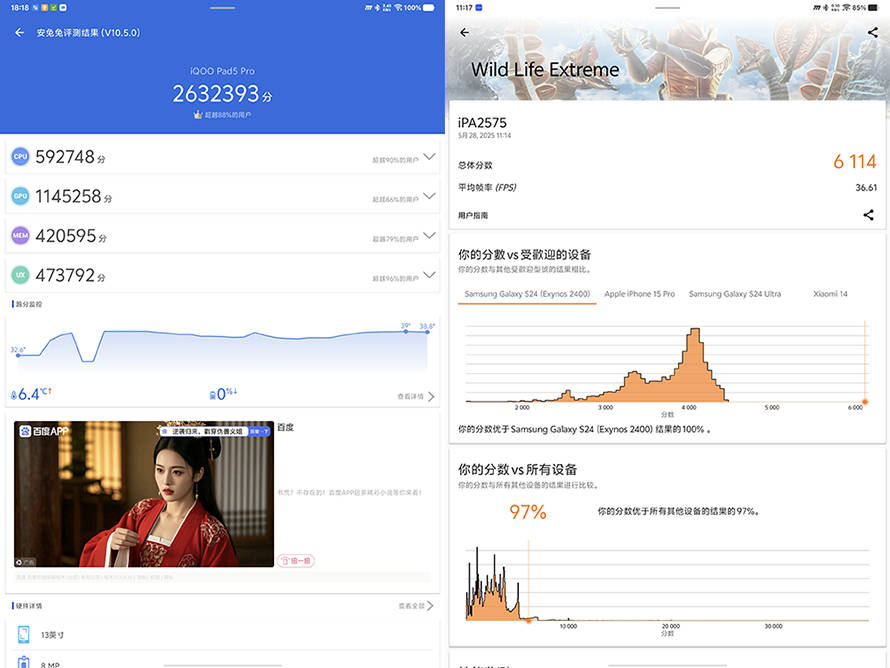Tap share icon on Wild Life Extreme banner
The width and height of the screenshot is (890, 668).
point(872,33)
